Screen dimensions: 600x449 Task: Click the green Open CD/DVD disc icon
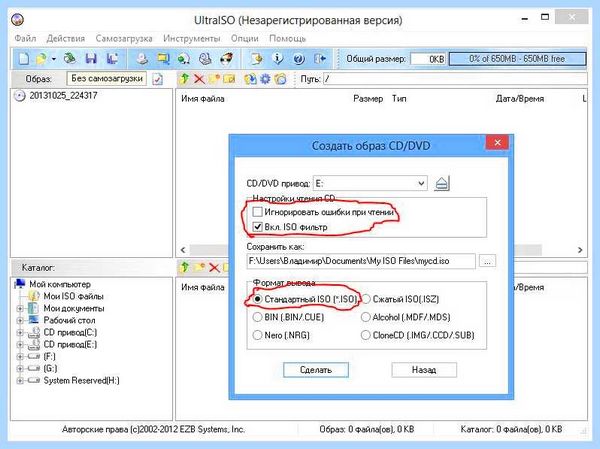tap(70, 59)
